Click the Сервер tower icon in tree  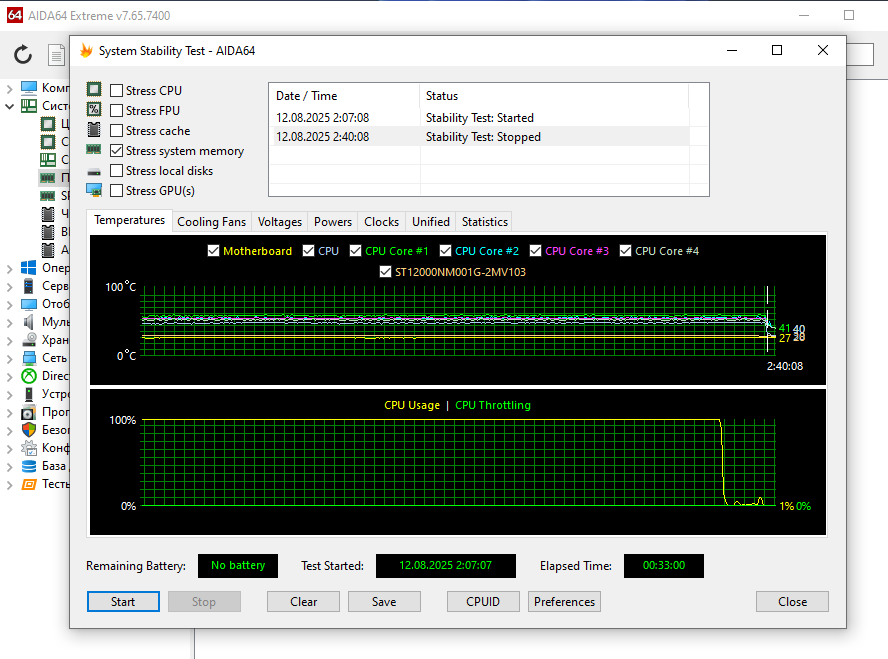pos(29,286)
